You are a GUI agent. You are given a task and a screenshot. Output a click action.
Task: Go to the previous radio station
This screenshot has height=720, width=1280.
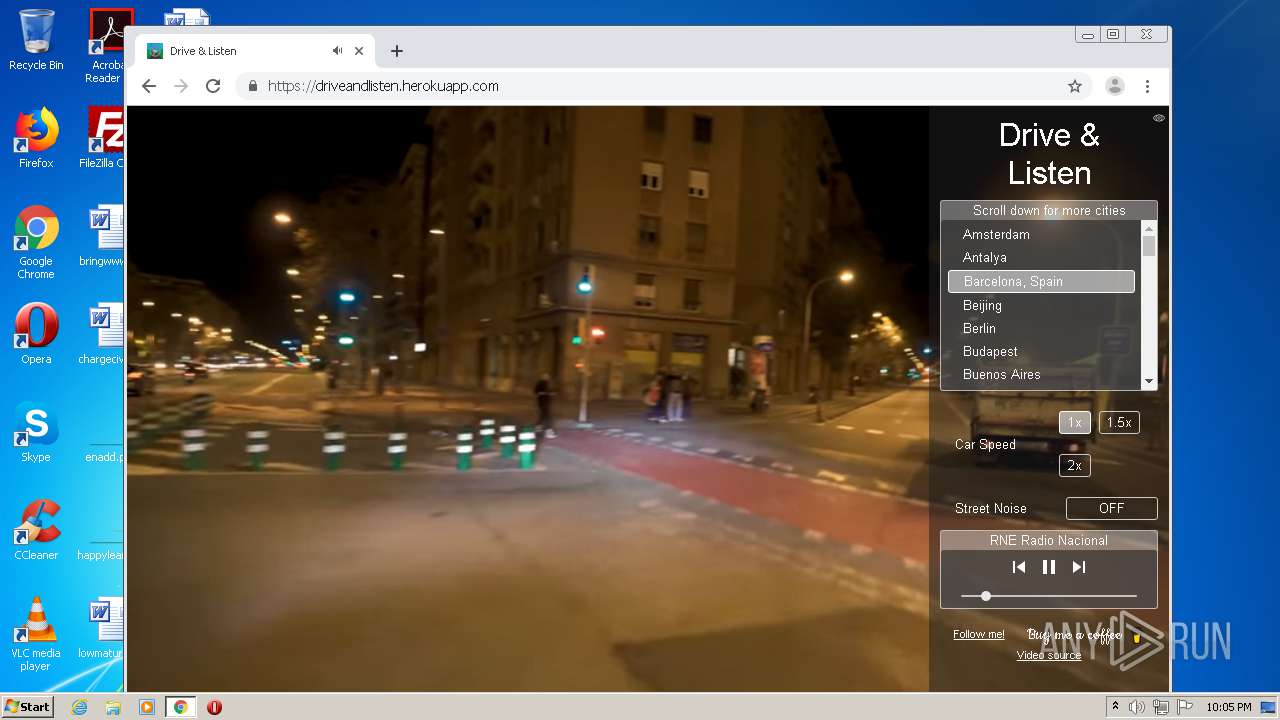click(x=1018, y=567)
